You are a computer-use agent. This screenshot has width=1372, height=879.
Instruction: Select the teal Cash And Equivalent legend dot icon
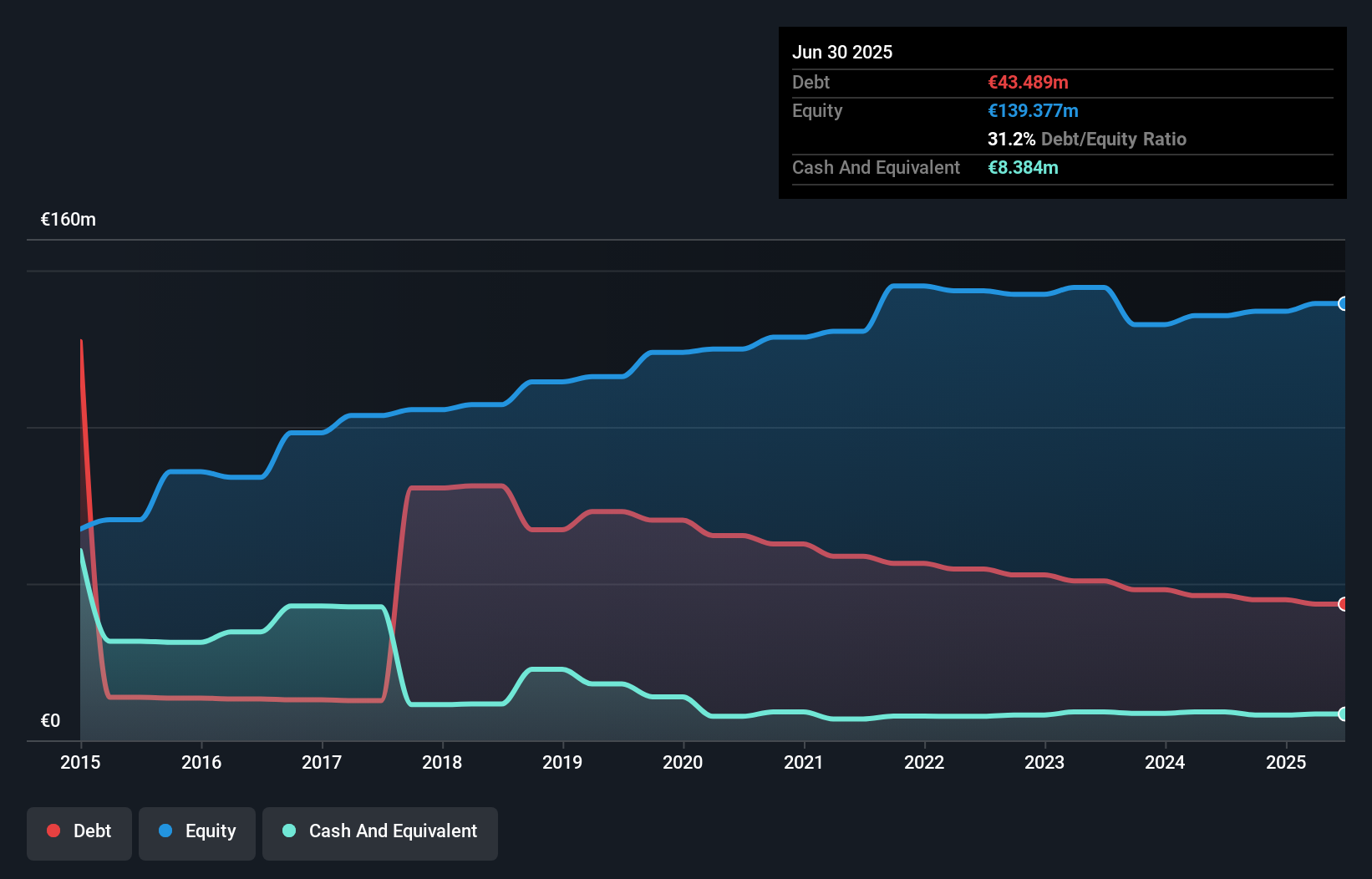point(288,831)
